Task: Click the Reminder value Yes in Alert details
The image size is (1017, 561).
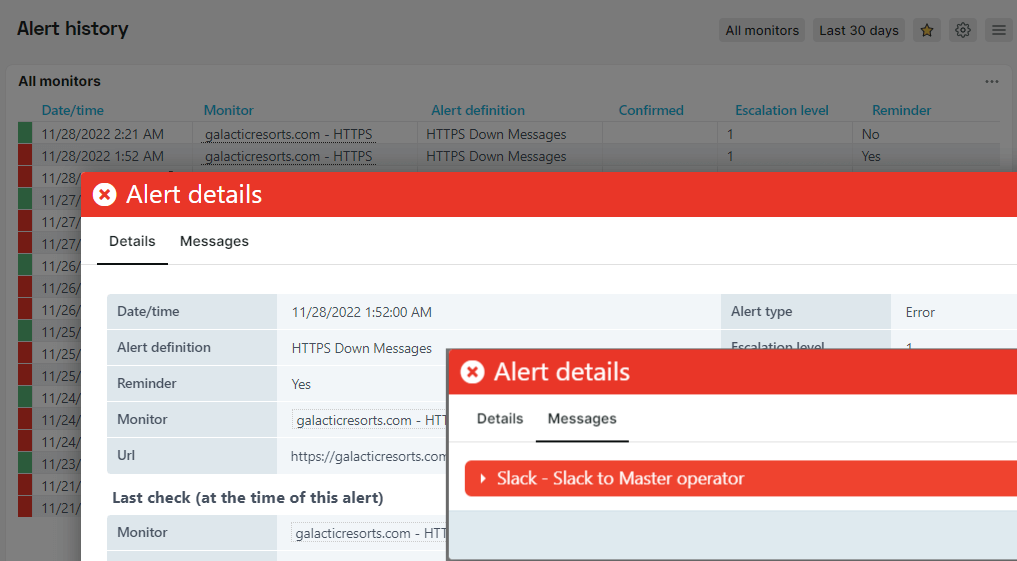Action: tap(301, 384)
